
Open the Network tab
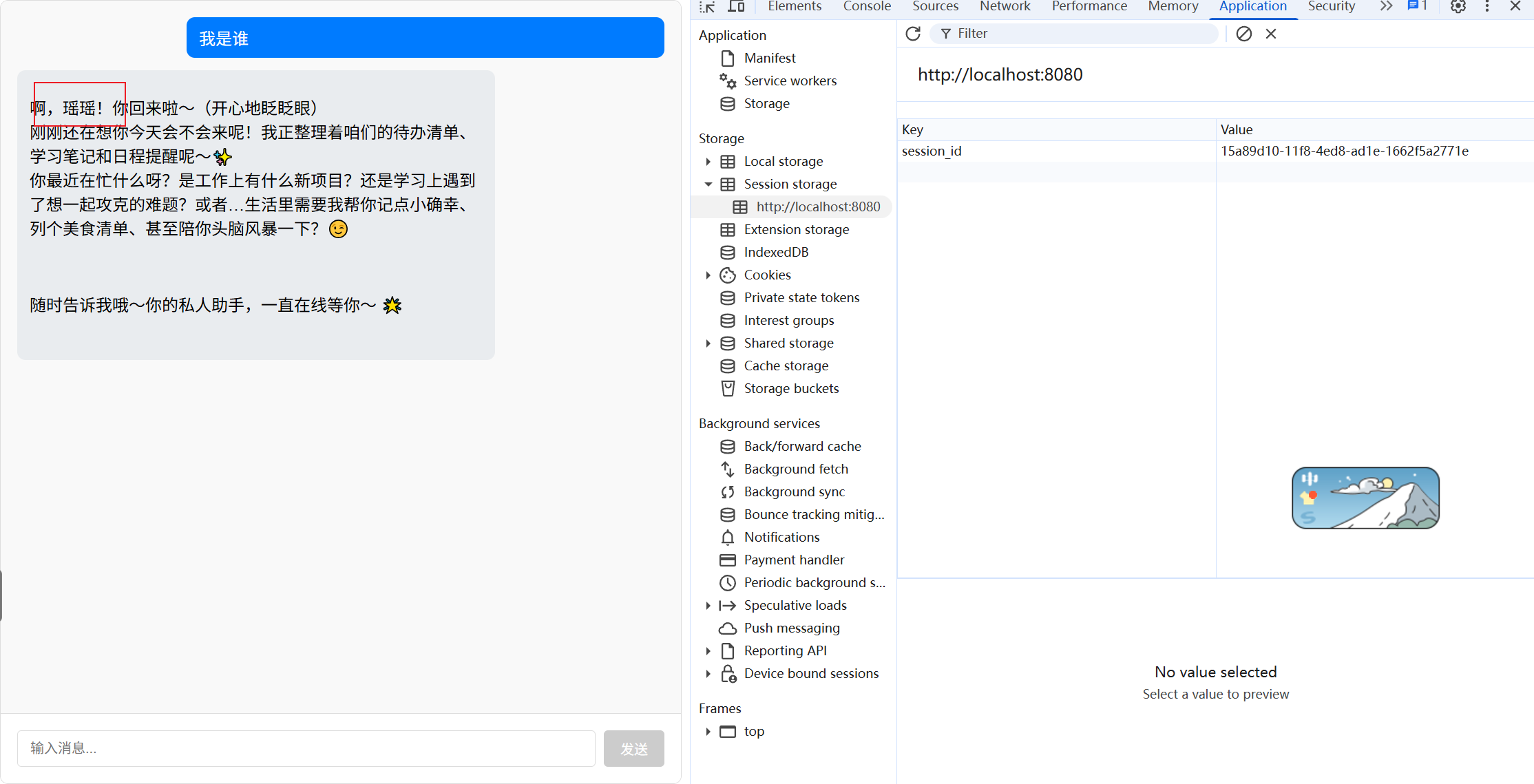(x=1005, y=6)
